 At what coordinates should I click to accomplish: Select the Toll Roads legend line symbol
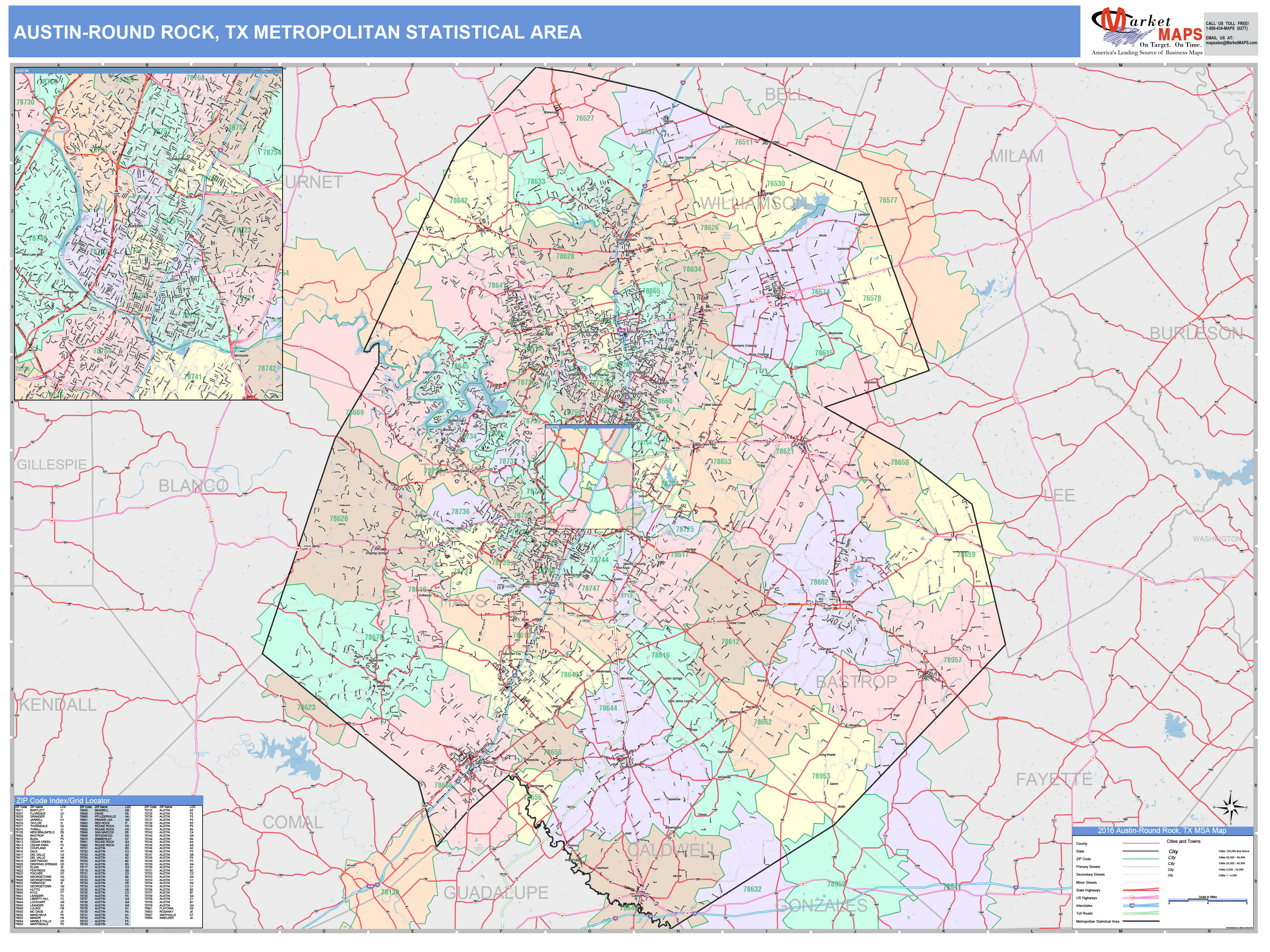(1141, 912)
